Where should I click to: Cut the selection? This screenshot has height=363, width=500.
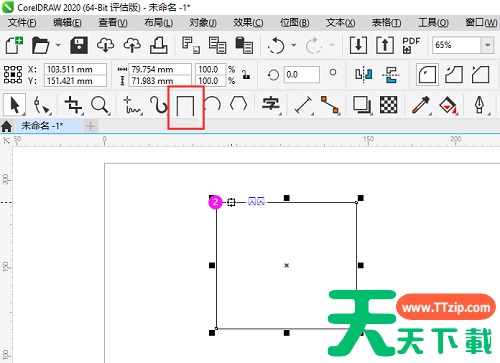click(191, 45)
